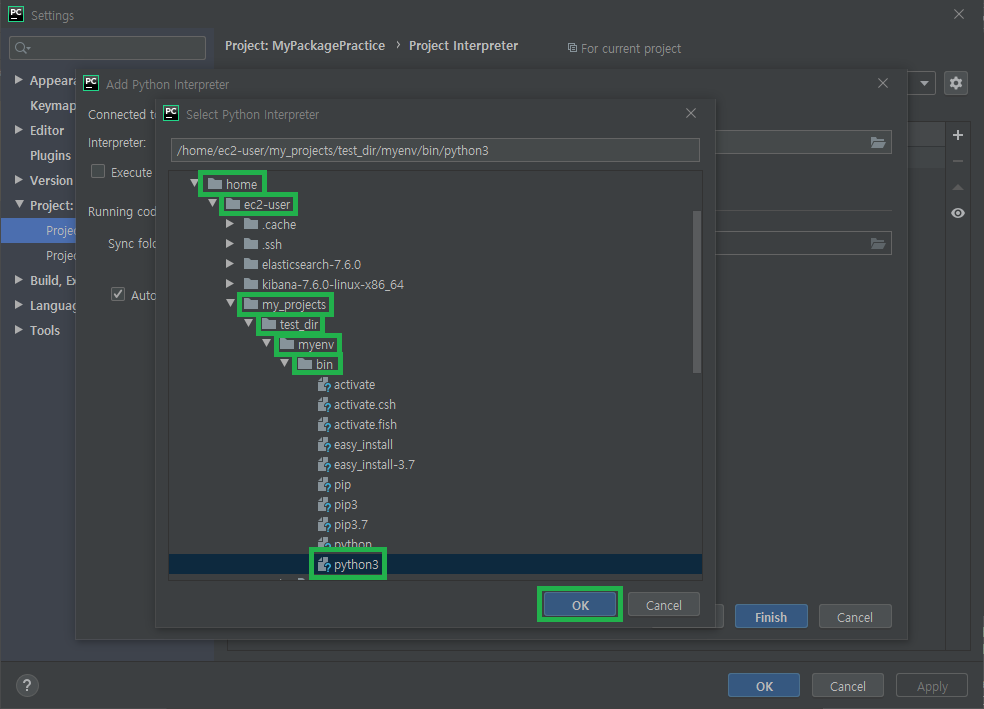The height and width of the screenshot is (709, 984).
Task: Select the test_dir folder
Action: (290, 324)
